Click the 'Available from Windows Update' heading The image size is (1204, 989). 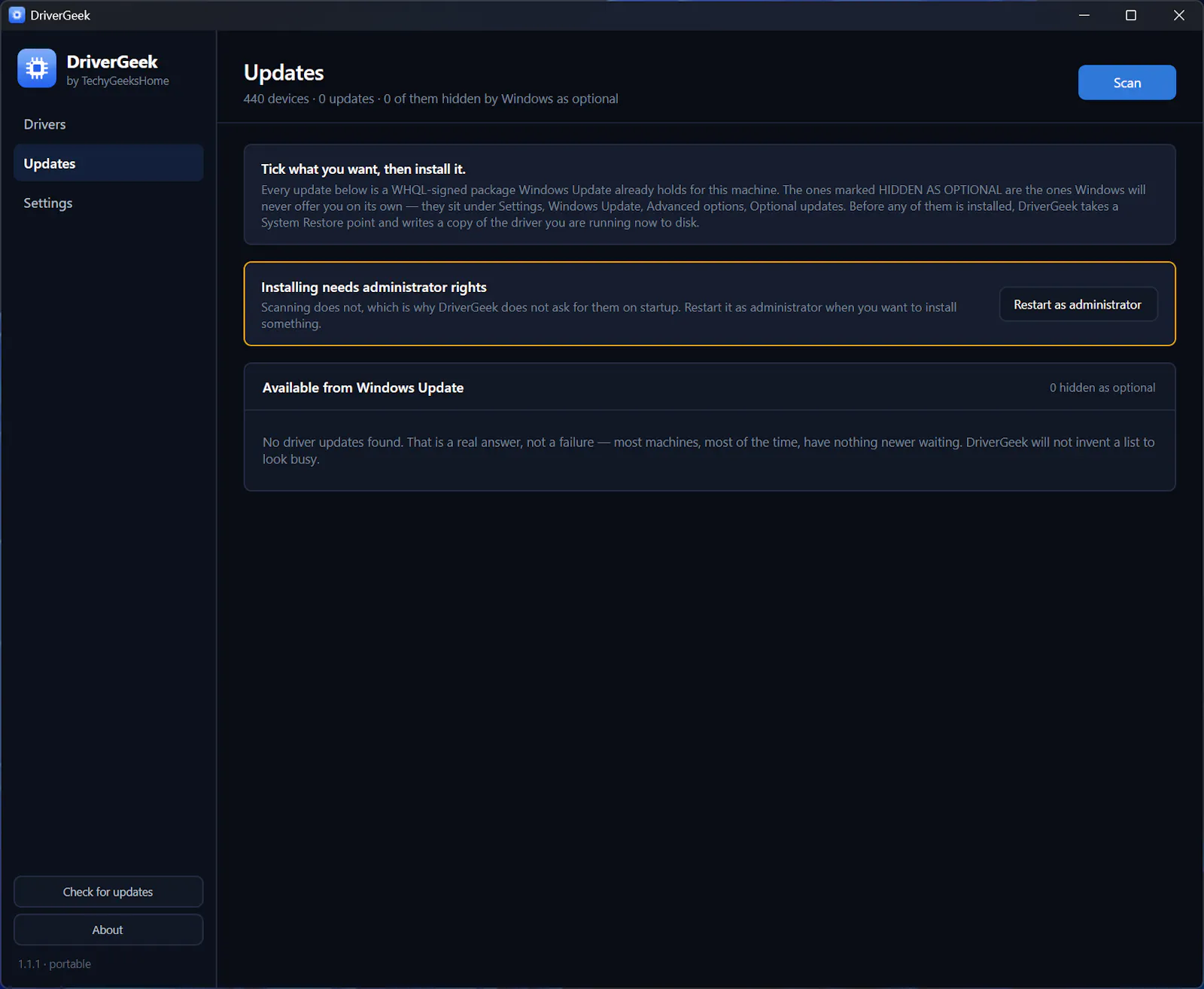[363, 388]
